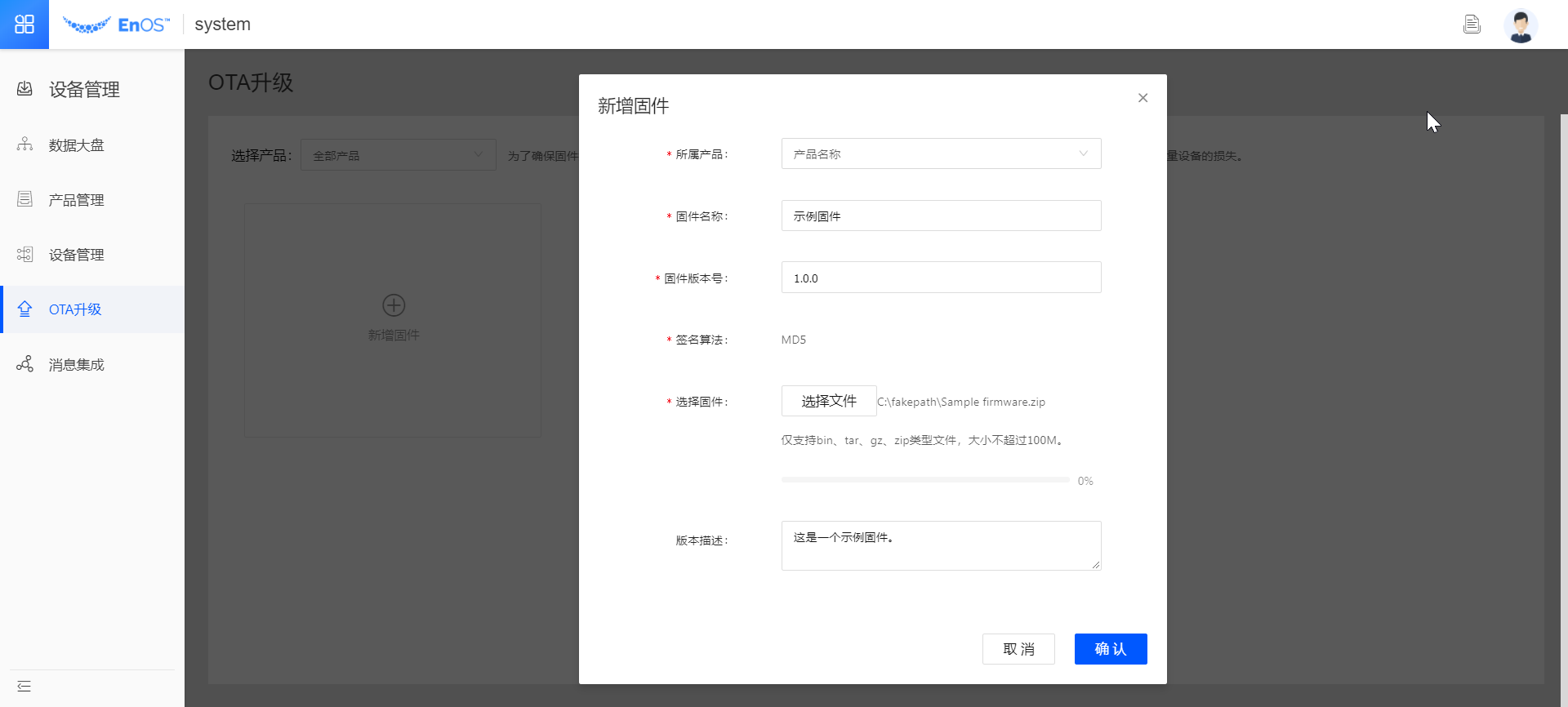
Task: Click the 'system' header text
Action: click(222, 24)
